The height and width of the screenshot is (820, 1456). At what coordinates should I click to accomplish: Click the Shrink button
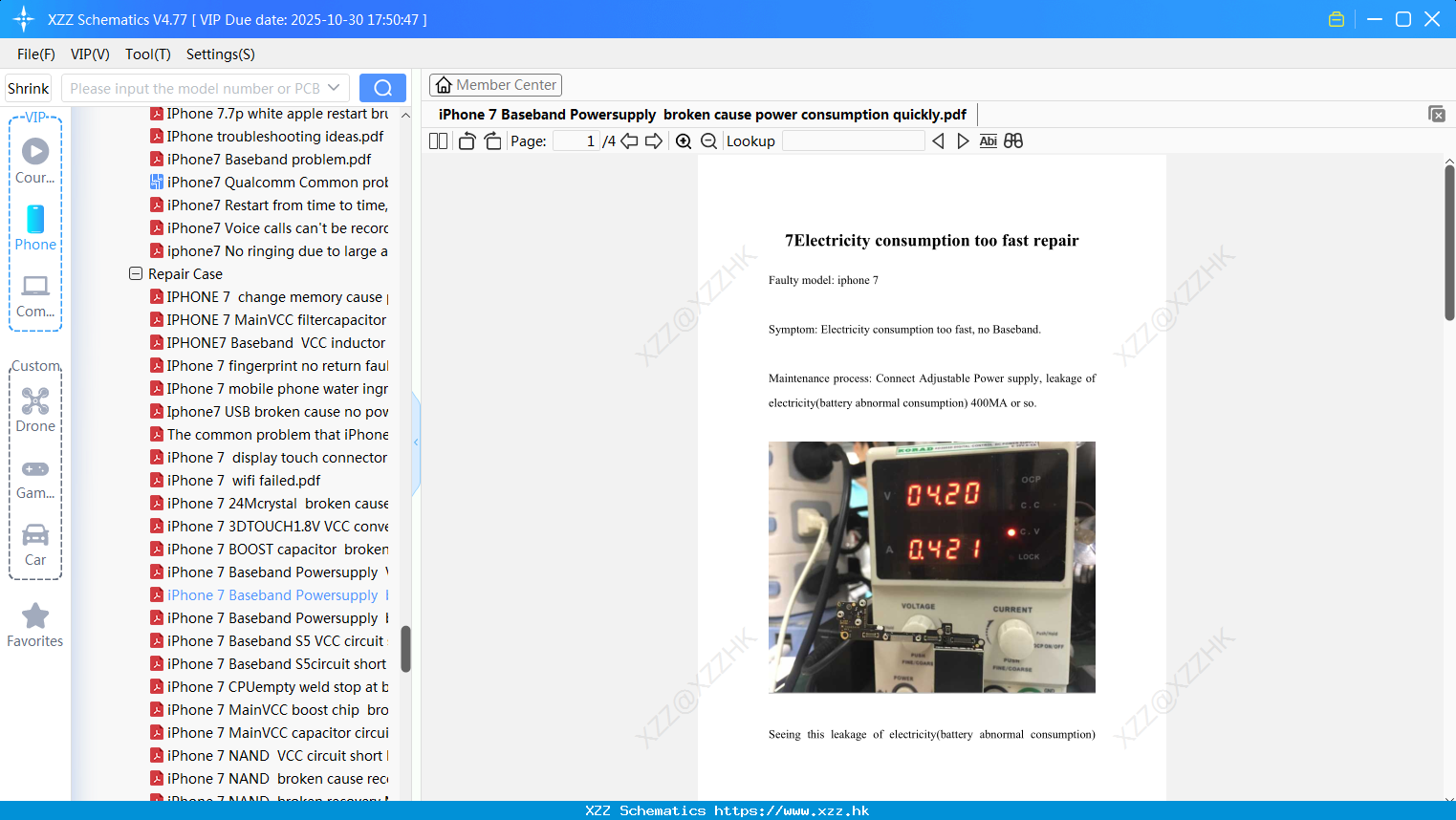29,88
